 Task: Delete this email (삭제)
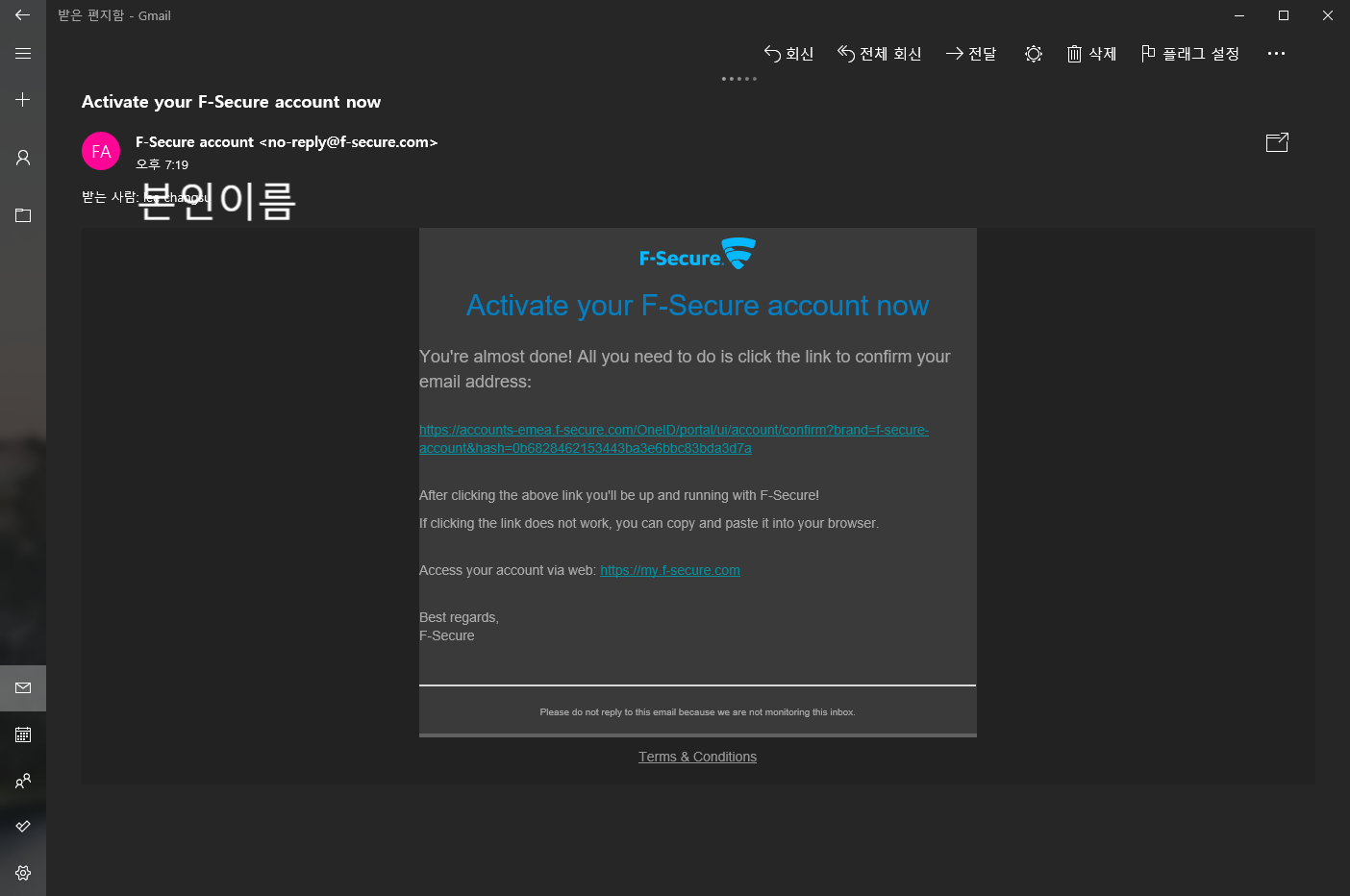pos(1091,54)
